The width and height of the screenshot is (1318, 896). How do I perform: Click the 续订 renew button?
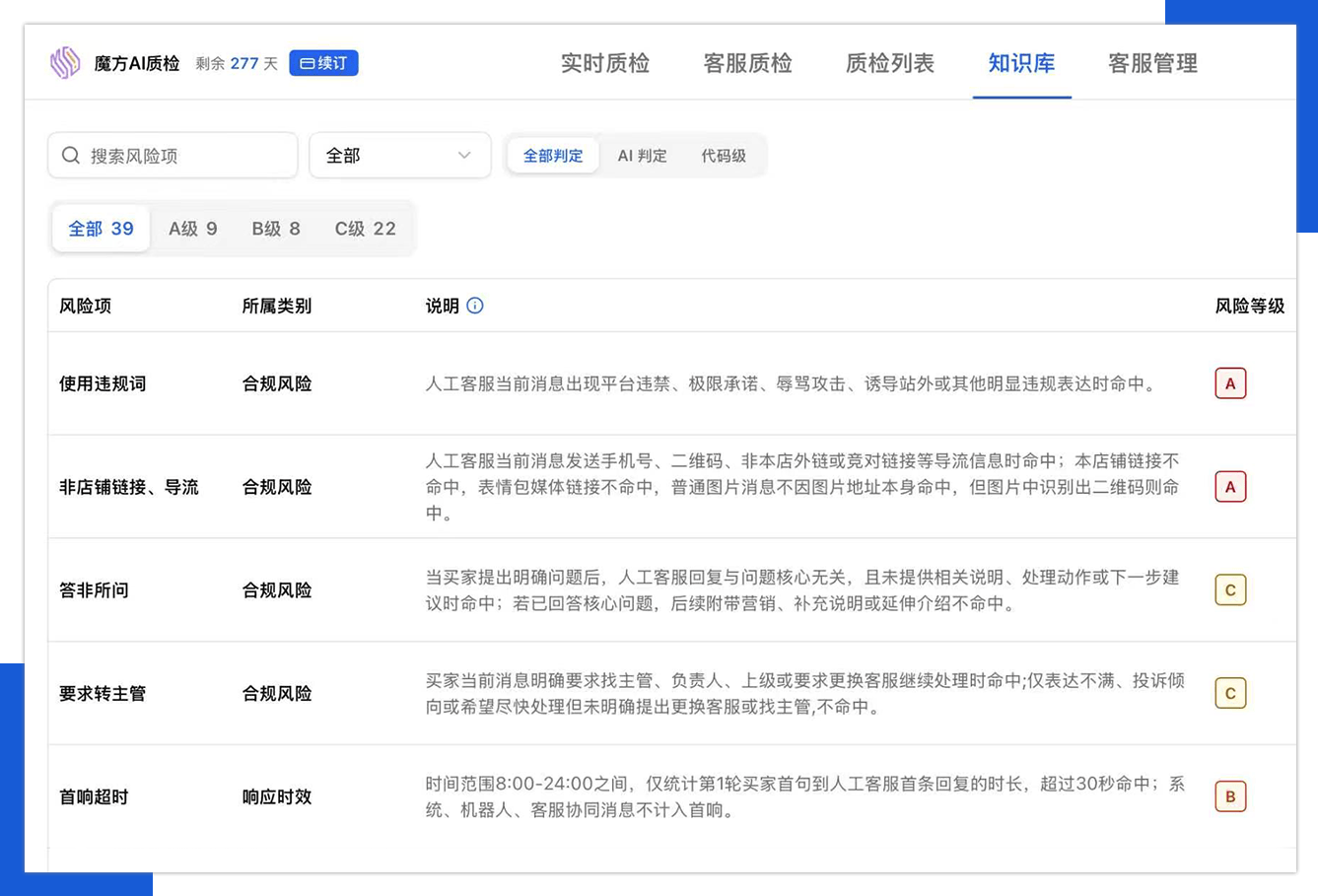[323, 63]
